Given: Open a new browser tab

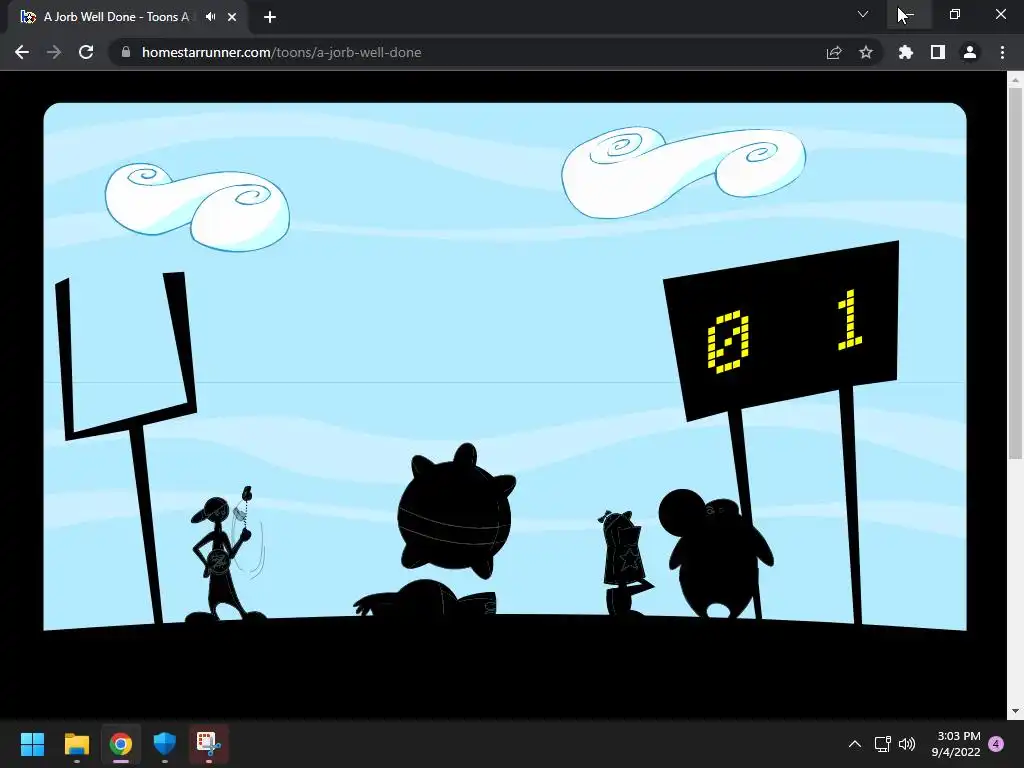Looking at the screenshot, I should [x=270, y=17].
